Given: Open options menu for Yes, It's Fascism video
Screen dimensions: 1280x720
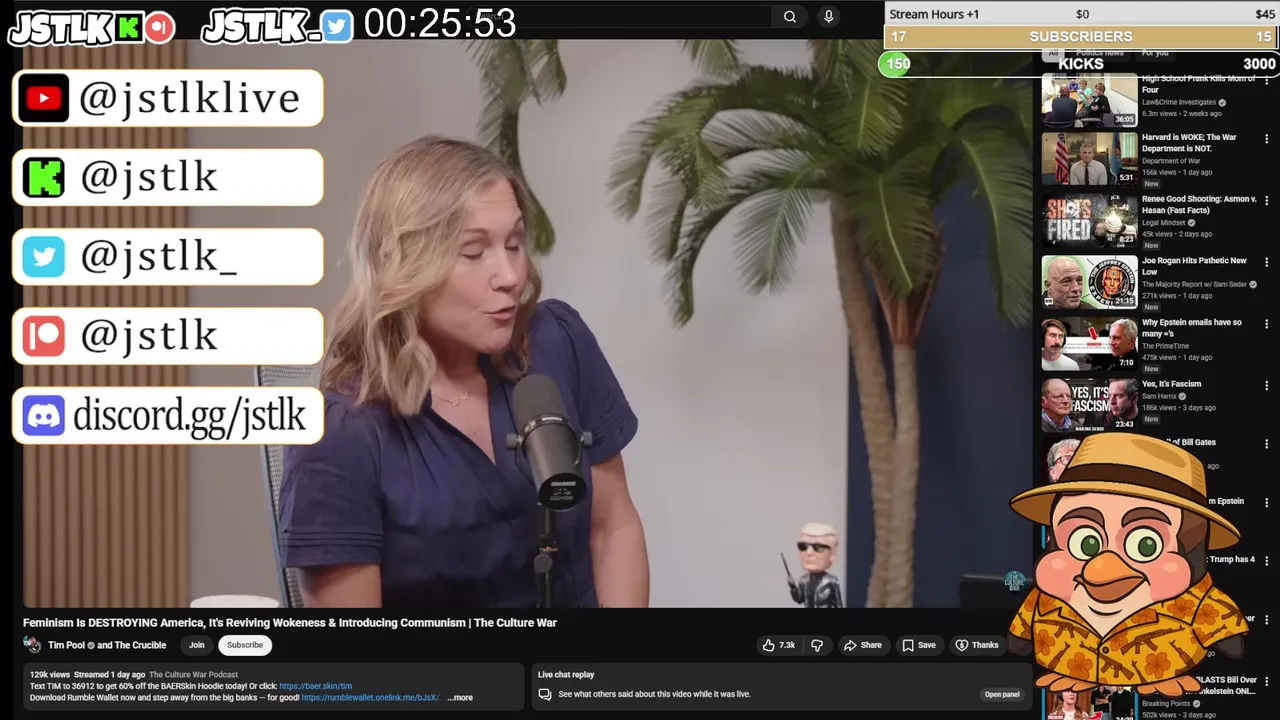Looking at the screenshot, I should point(1267,385).
